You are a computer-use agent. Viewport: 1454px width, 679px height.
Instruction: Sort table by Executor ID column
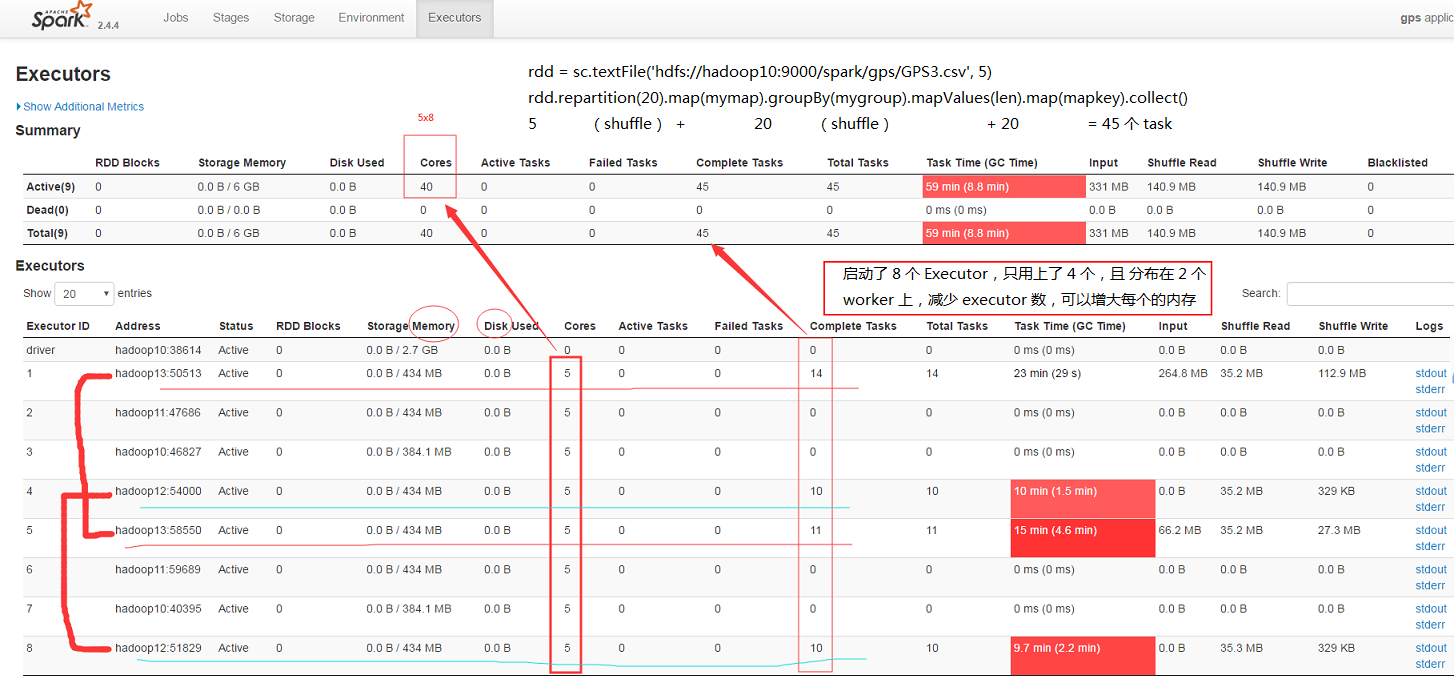(58, 326)
